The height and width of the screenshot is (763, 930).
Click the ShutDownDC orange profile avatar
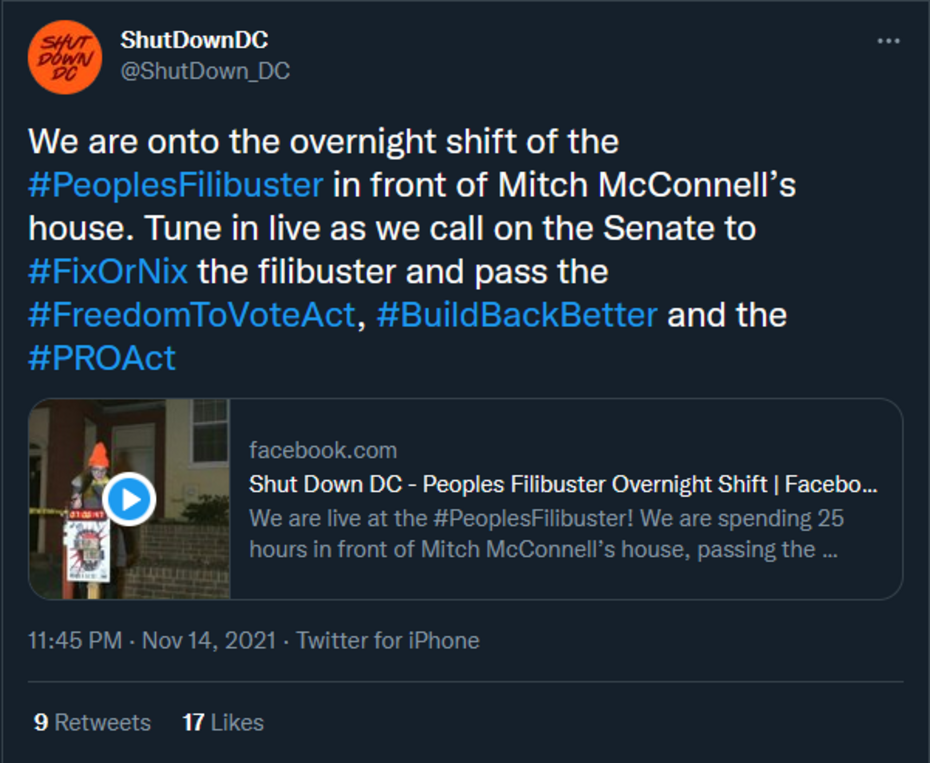pos(64,57)
